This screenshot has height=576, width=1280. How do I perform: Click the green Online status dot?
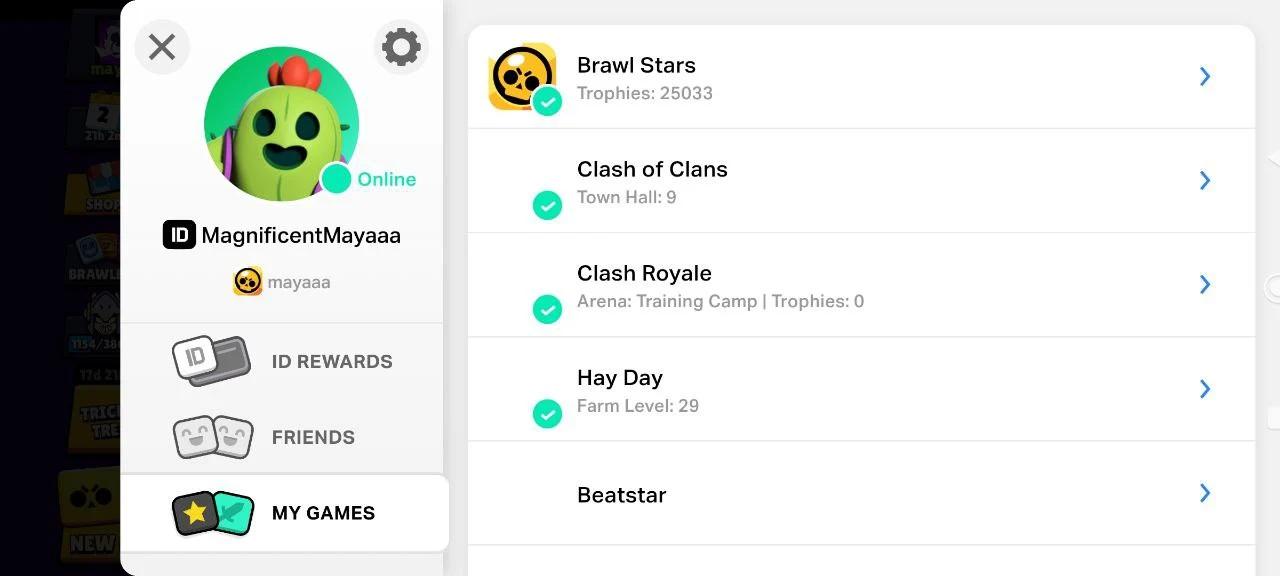[x=337, y=180]
